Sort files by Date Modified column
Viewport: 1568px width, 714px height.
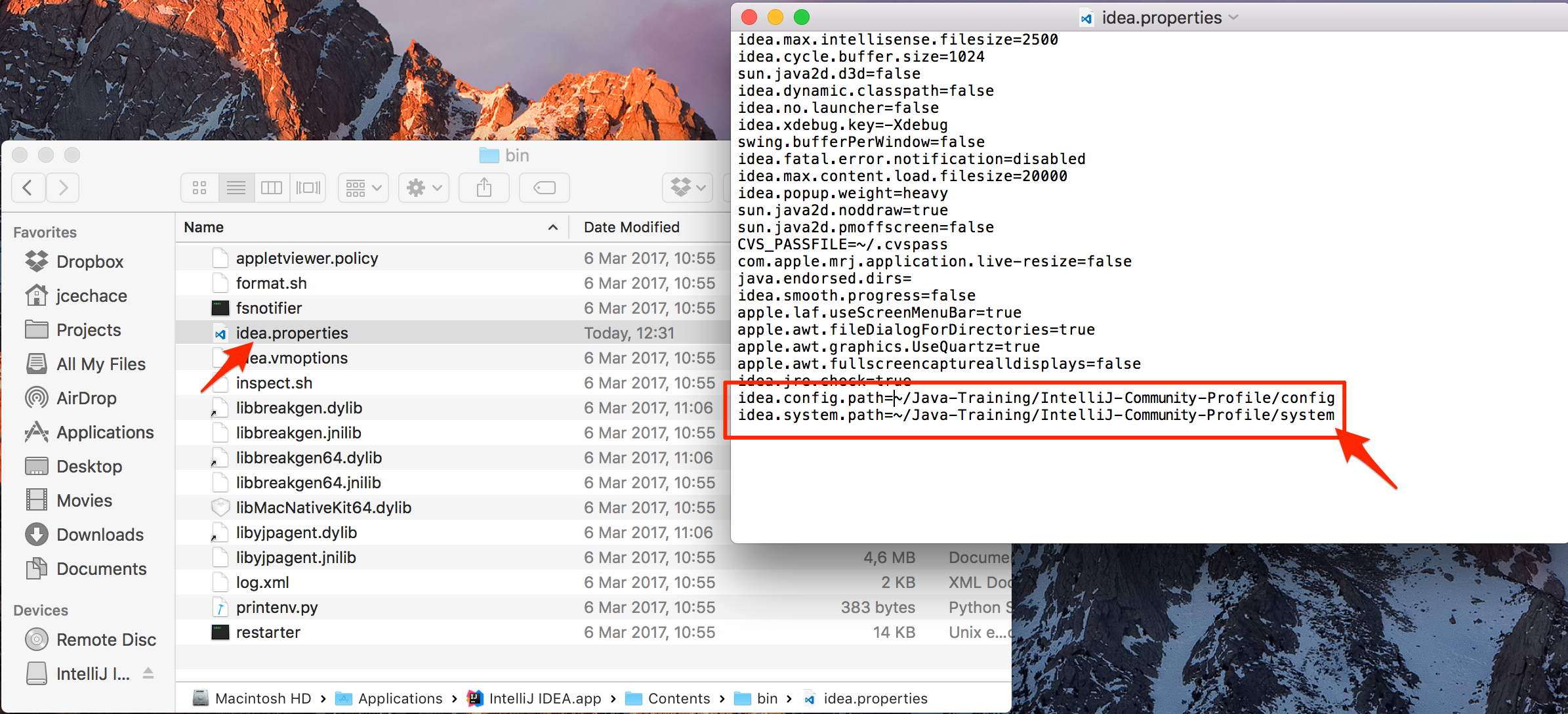631,227
